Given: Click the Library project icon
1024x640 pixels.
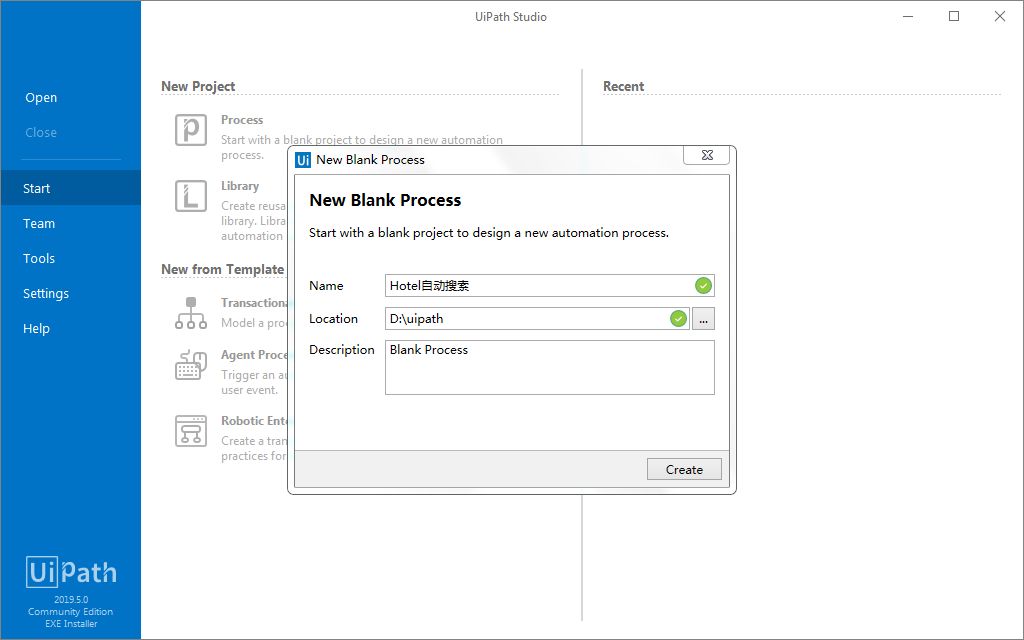Looking at the screenshot, I should [191, 196].
